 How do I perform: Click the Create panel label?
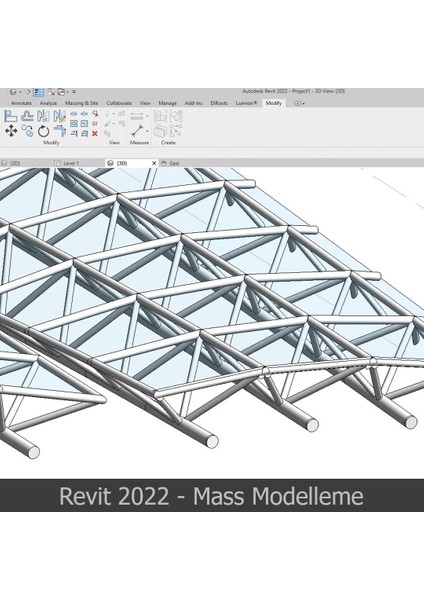point(168,142)
